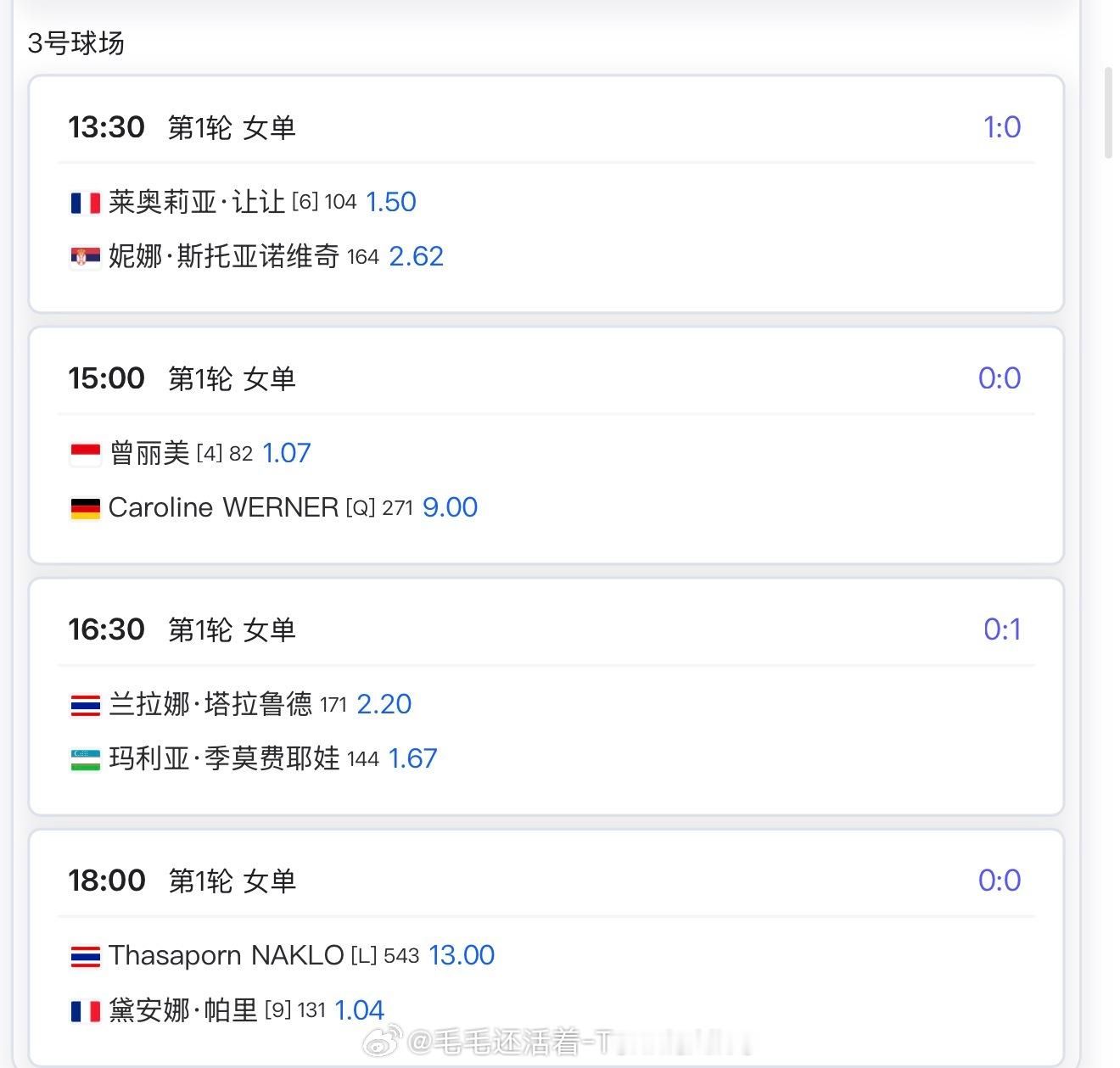Open the 18:00 第1轮 女单 match header
Screen dimensions: 1120x1068
(x=546, y=881)
